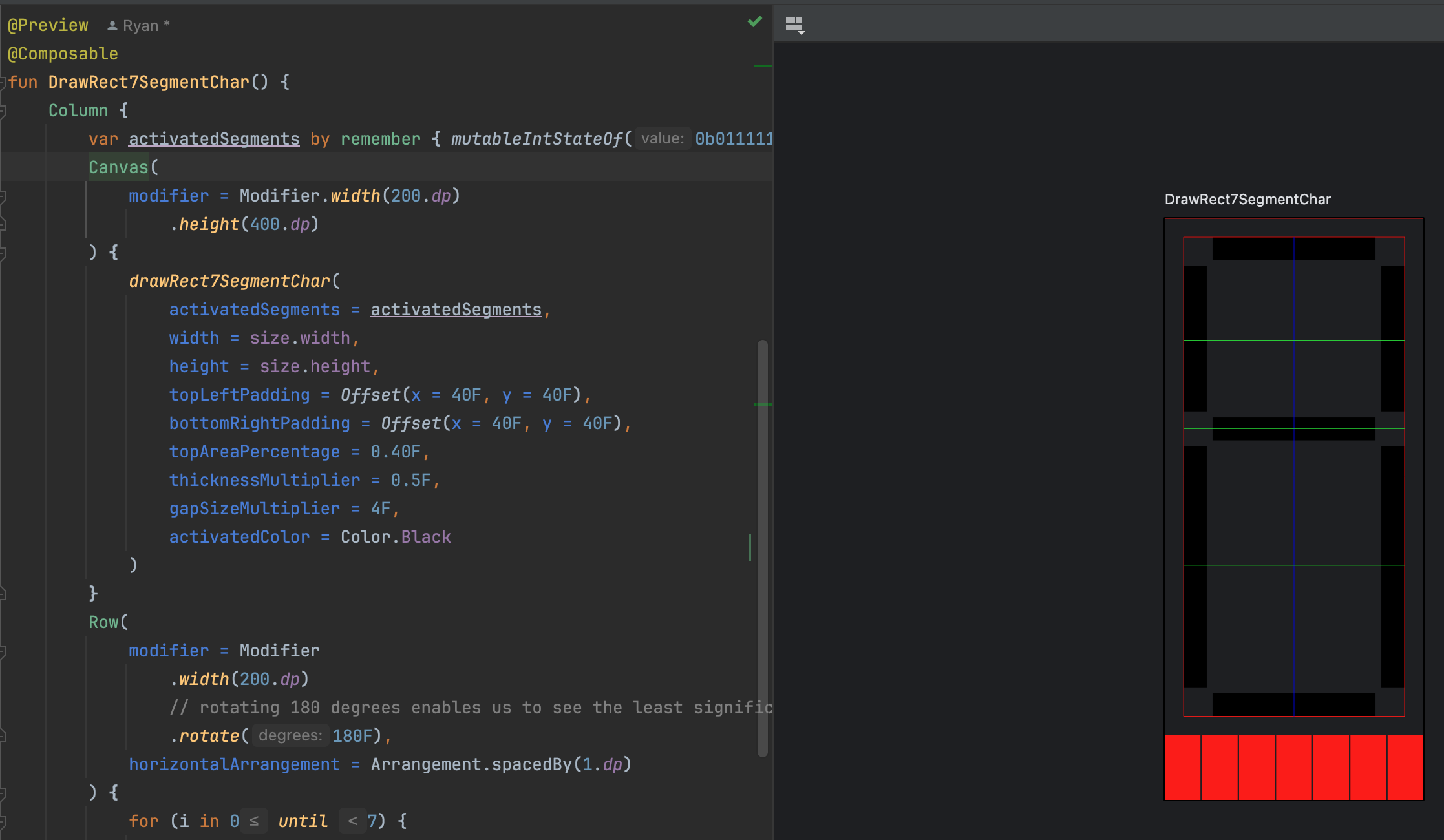The width and height of the screenshot is (1444, 840).
Task: Select the DrawRect7SegmentChar preview title
Action: 1248,200
